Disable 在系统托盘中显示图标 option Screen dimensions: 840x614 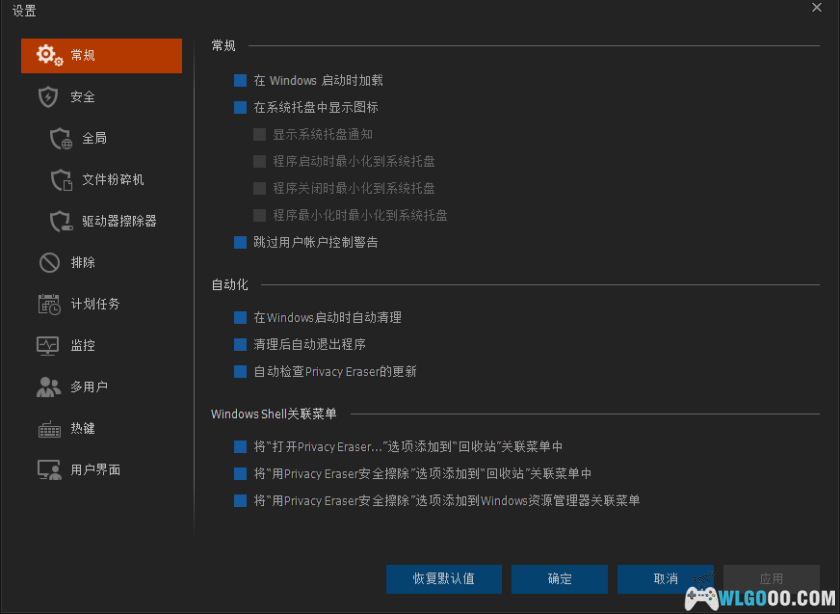pos(239,107)
